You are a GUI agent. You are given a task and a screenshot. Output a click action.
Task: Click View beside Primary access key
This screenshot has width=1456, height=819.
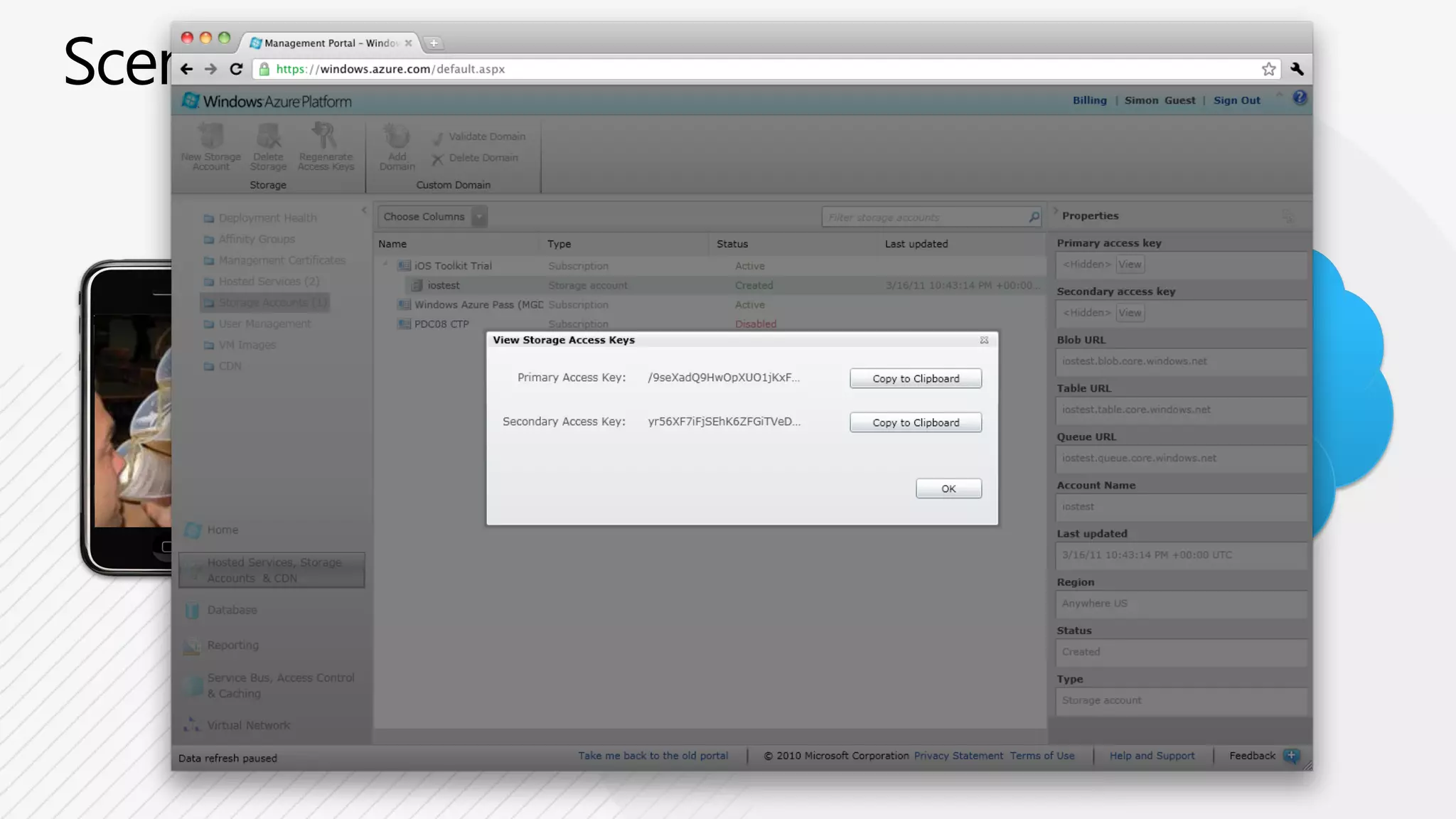coord(1130,264)
